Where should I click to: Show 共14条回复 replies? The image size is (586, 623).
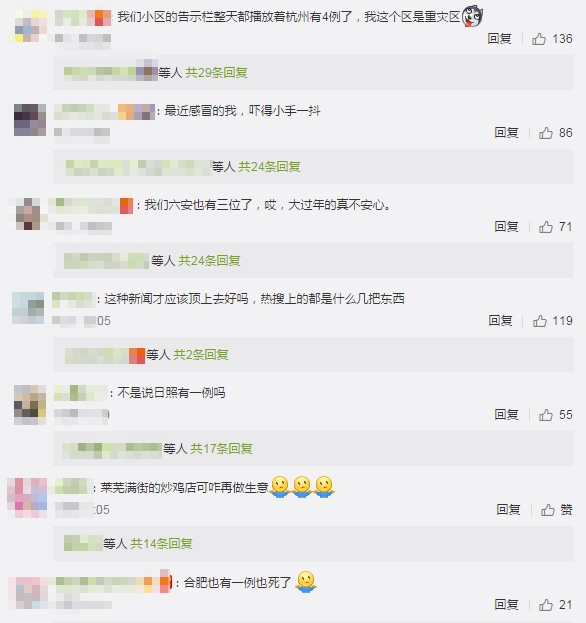tap(161, 543)
